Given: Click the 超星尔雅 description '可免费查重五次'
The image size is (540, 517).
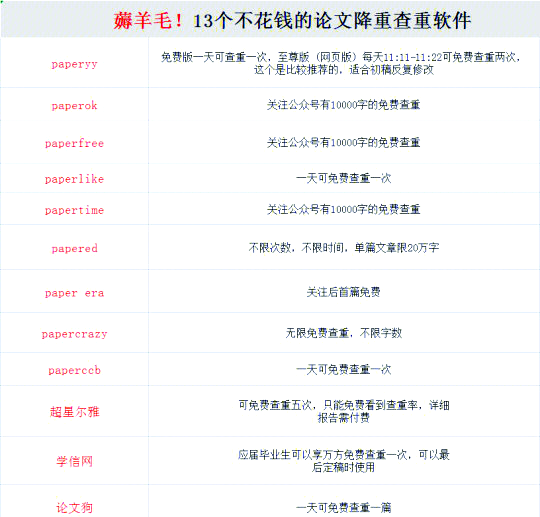Looking at the screenshot, I should pyautogui.click(x=344, y=411).
